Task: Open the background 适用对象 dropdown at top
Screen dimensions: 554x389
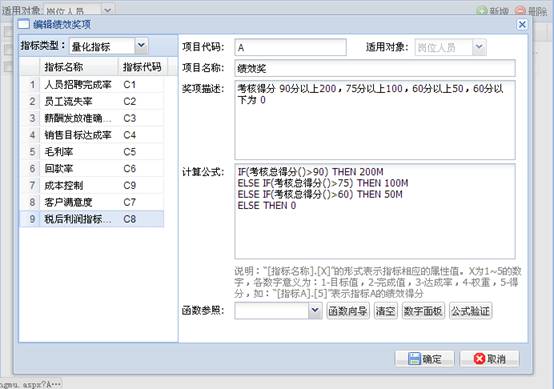Action: tap(107, 10)
